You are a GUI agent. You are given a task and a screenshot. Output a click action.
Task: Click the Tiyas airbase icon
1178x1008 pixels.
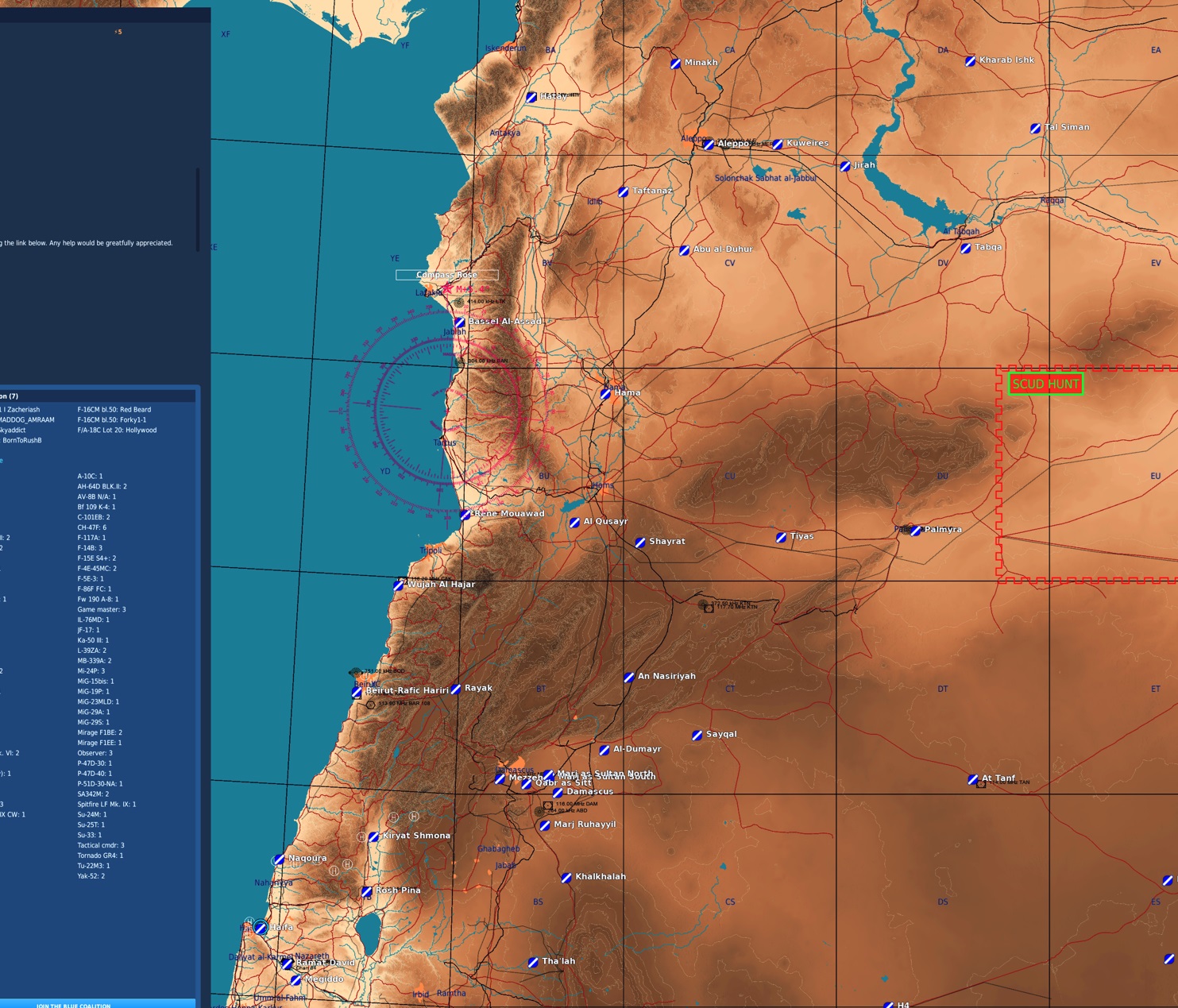[x=781, y=538]
